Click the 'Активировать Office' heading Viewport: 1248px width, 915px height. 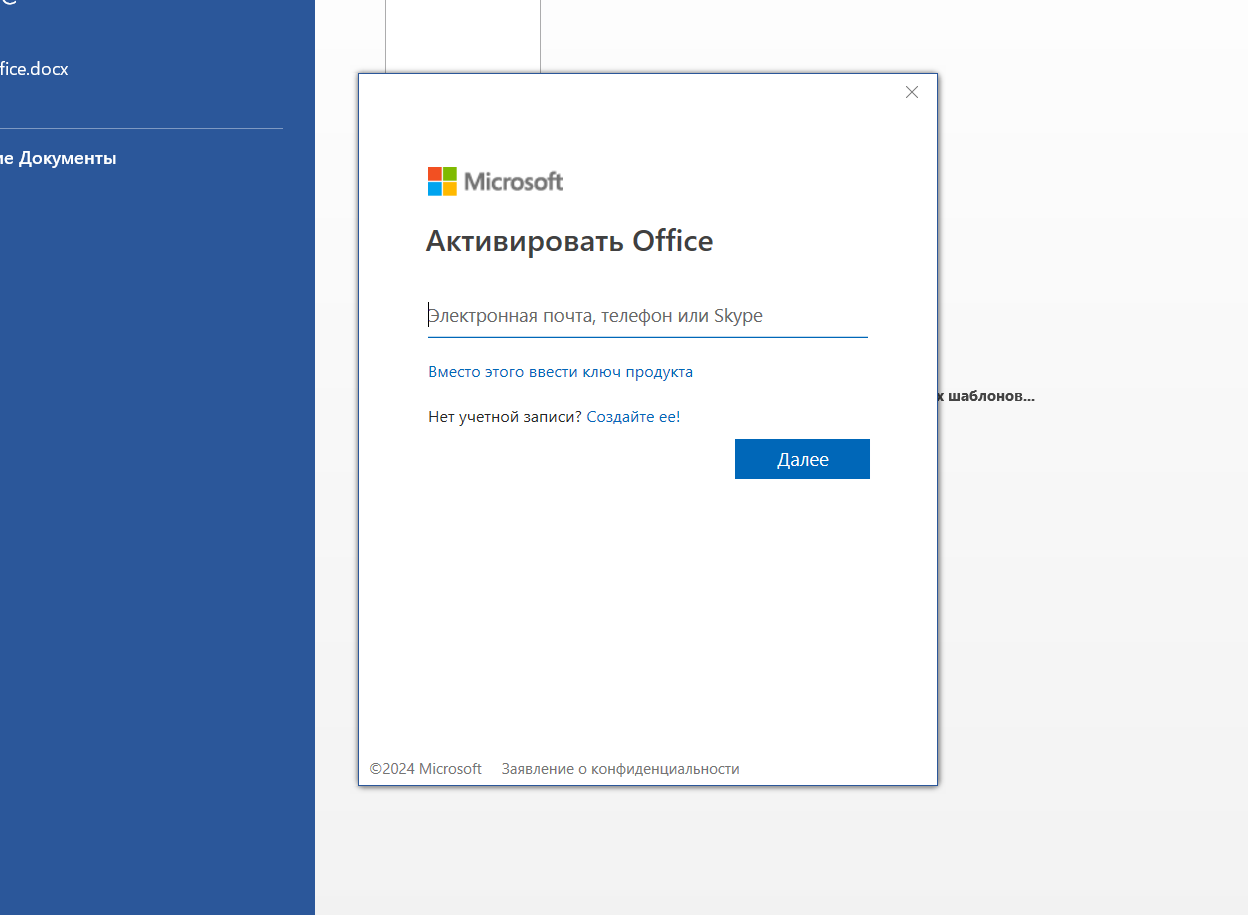point(569,241)
